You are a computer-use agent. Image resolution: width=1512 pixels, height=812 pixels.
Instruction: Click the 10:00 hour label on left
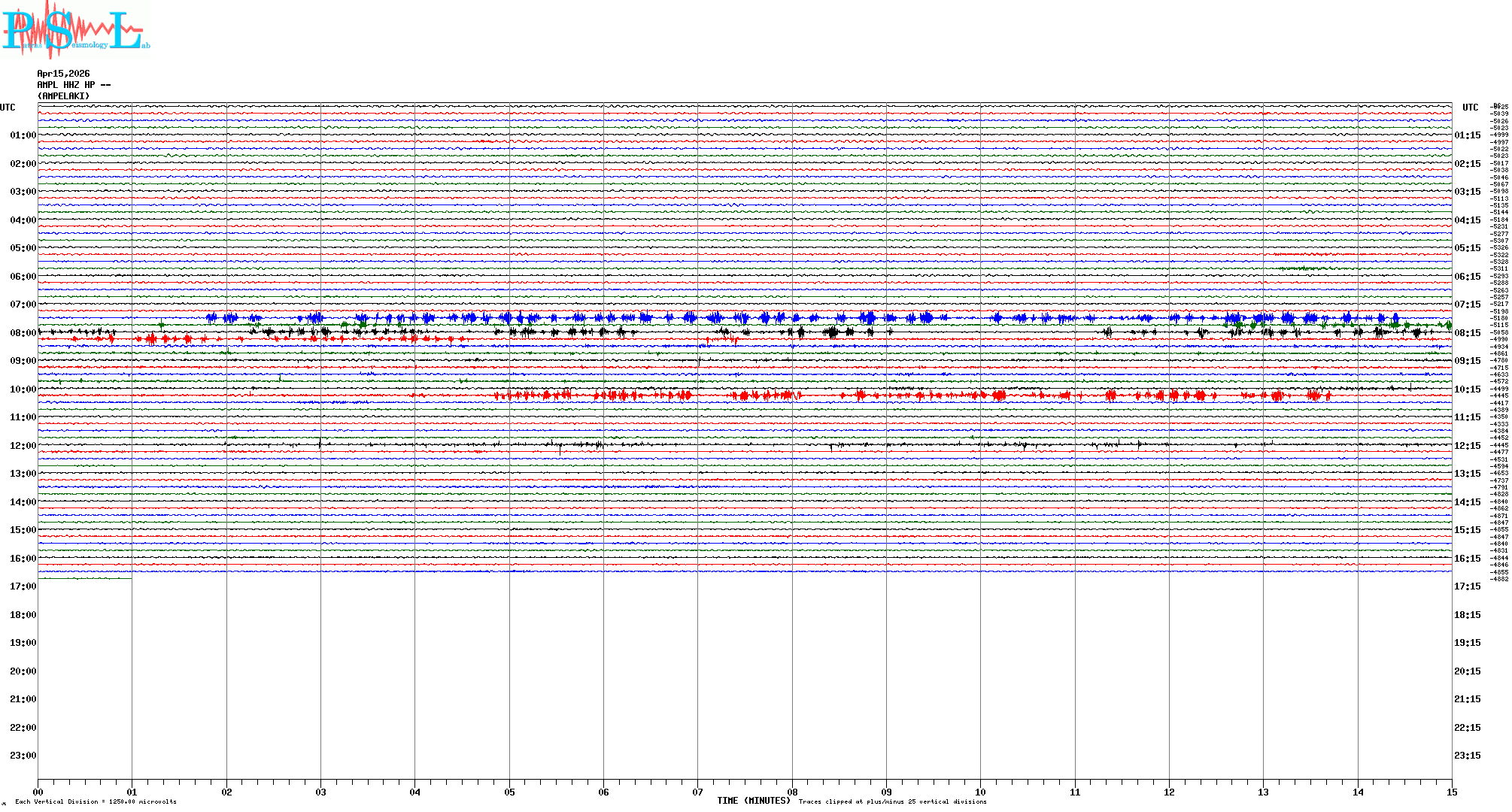[23, 389]
